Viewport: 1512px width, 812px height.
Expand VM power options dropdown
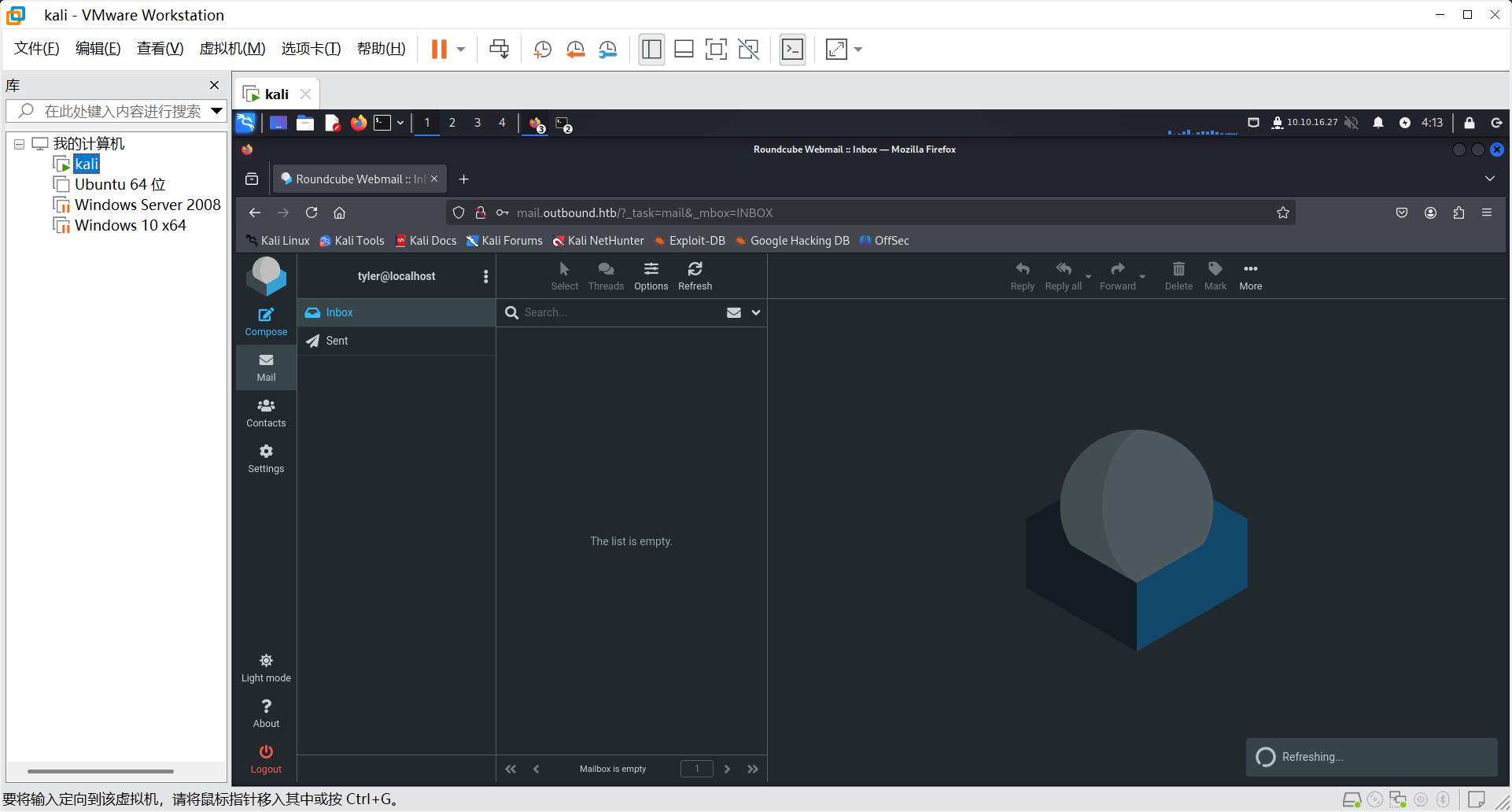(461, 50)
